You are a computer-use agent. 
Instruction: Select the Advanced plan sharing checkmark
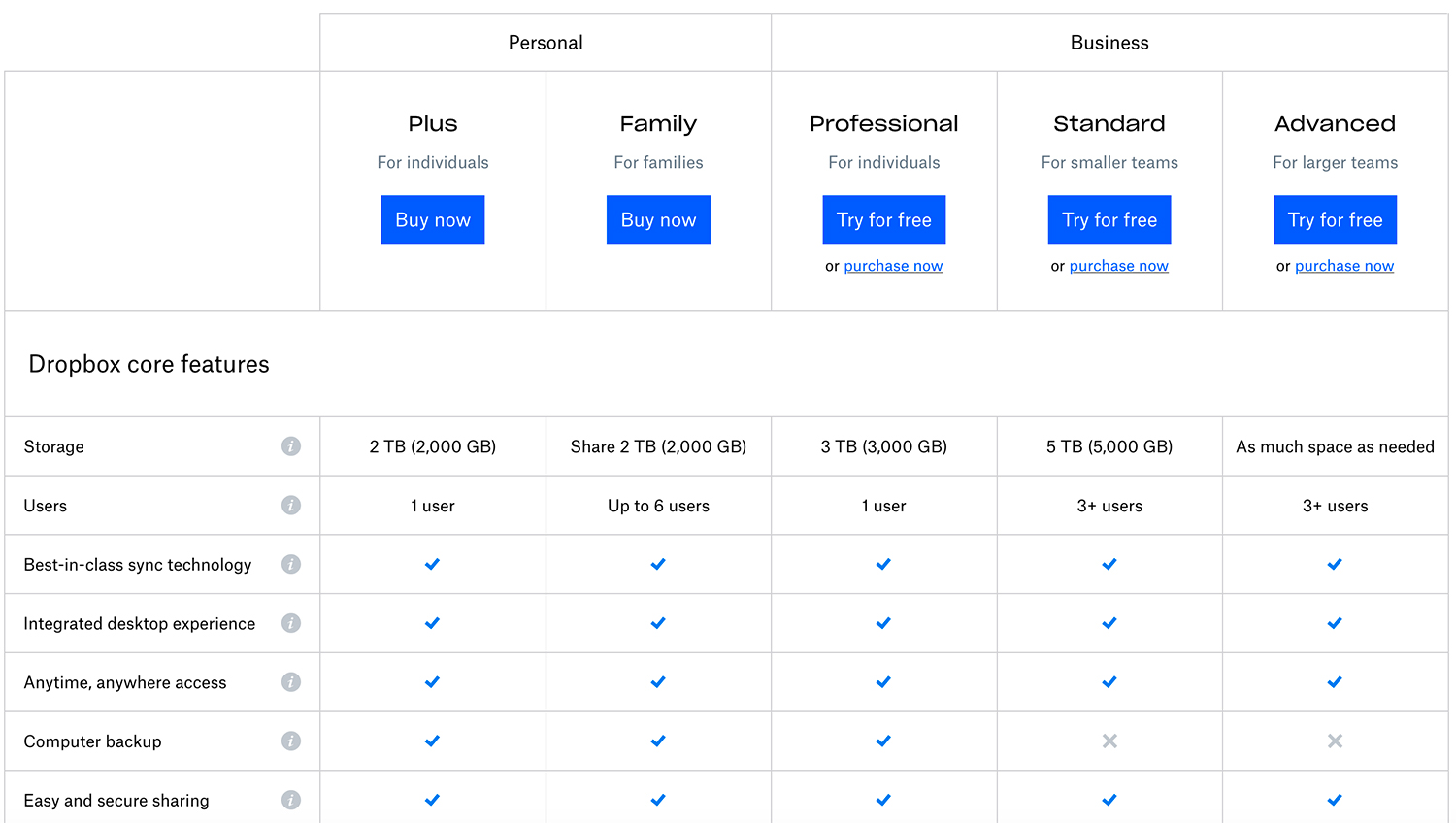tap(1335, 800)
